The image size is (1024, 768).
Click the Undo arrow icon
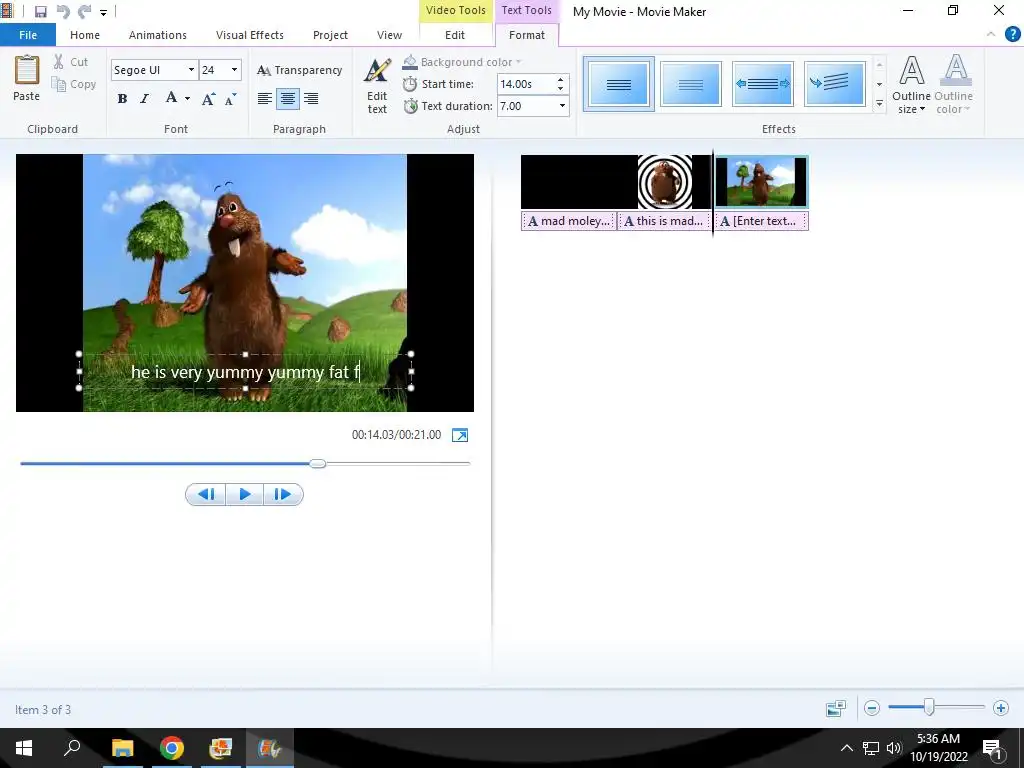pyautogui.click(x=63, y=12)
